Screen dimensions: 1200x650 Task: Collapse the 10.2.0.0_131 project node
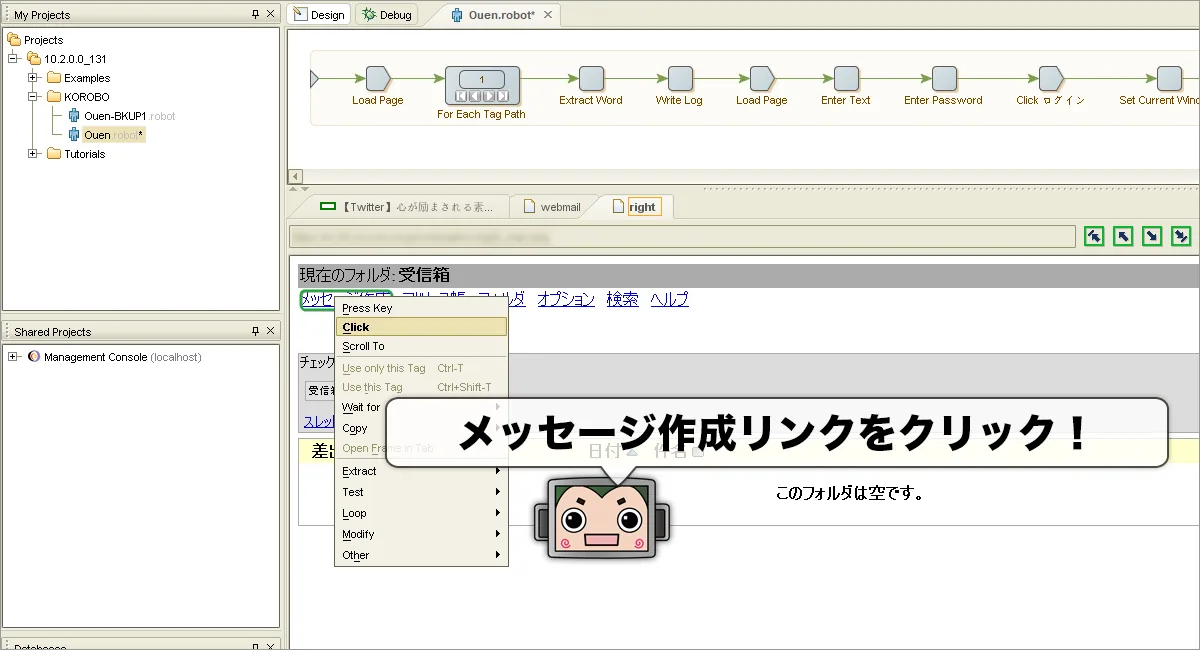(x=13, y=59)
